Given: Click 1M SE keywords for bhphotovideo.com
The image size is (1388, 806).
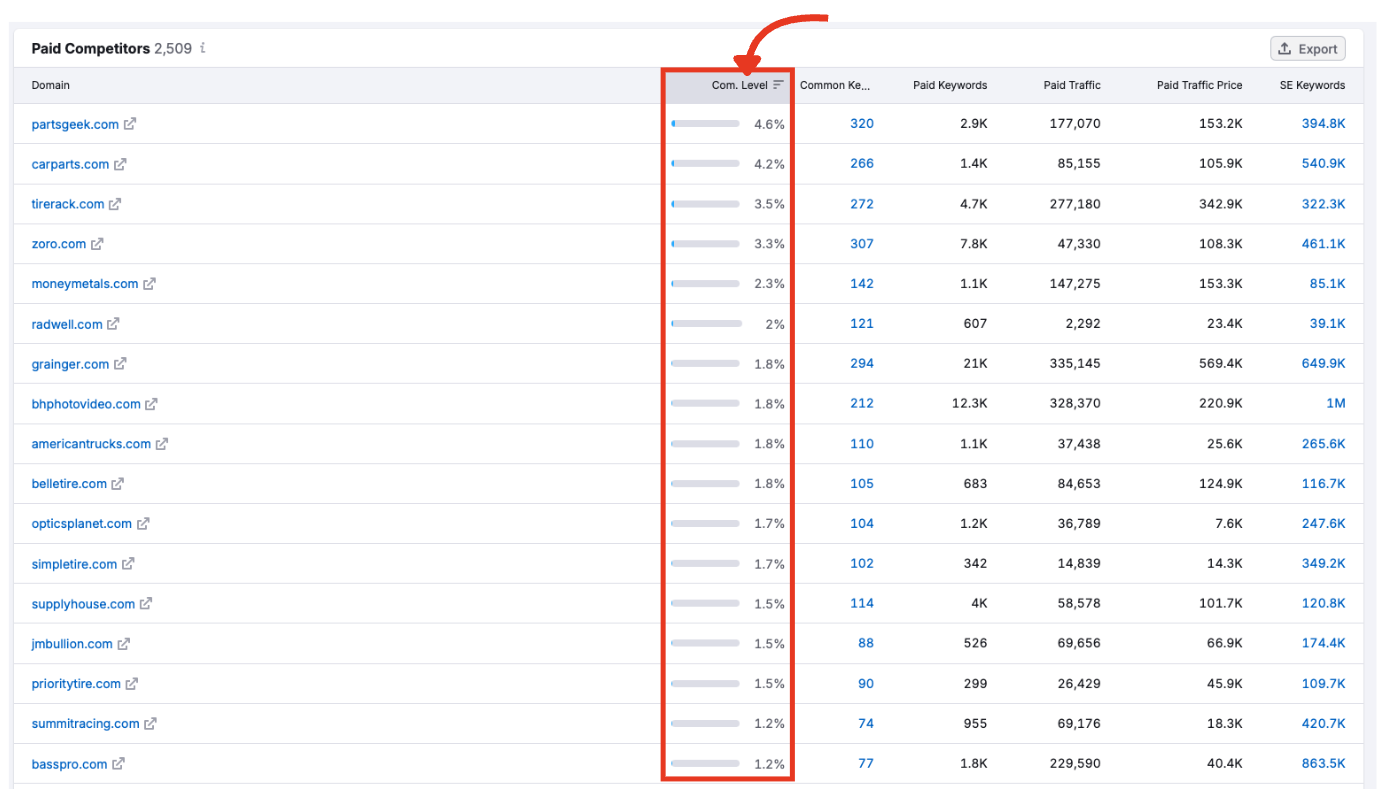Looking at the screenshot, I should click(x=1335, y=404).
